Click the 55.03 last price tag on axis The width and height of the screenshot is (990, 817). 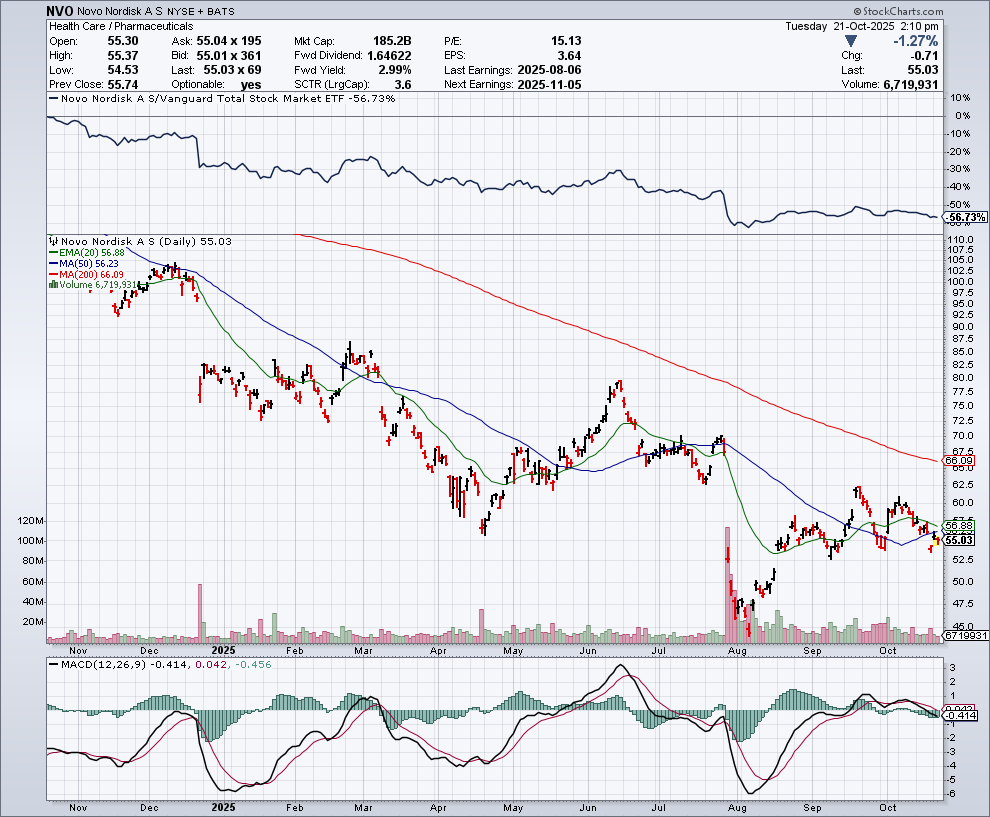[x=960, y=540]
